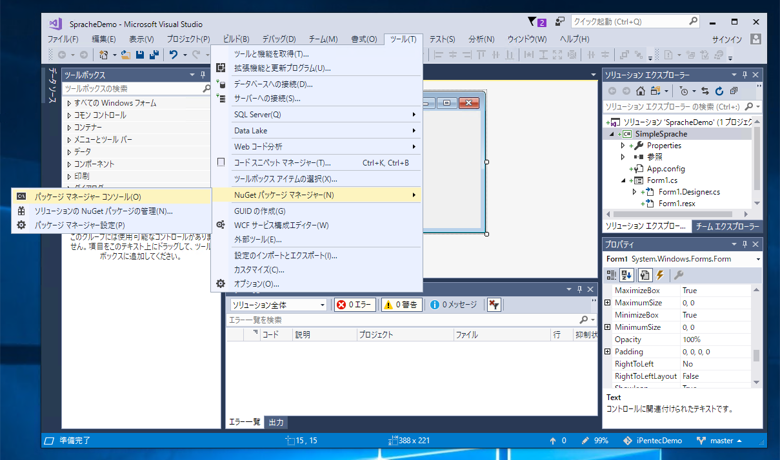Open Extensions and Updates menu entry
780x460 pixels.
point(317,68)
